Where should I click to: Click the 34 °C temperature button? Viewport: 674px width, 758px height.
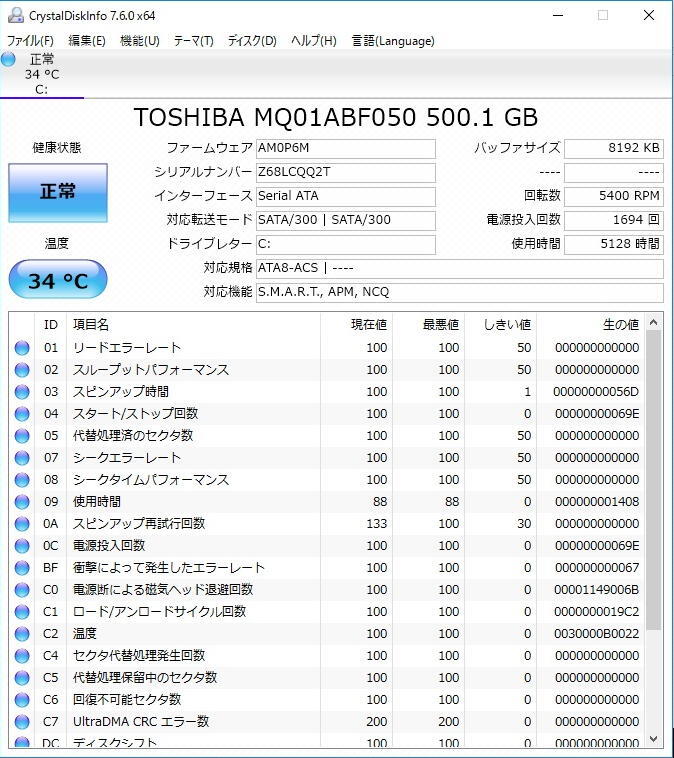[58, 279]
